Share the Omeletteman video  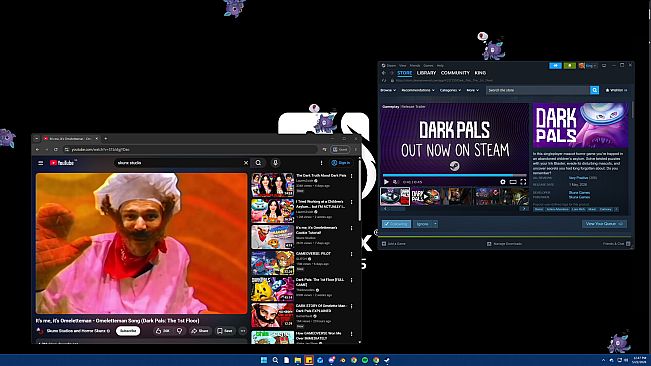click(x=200, y=331)
